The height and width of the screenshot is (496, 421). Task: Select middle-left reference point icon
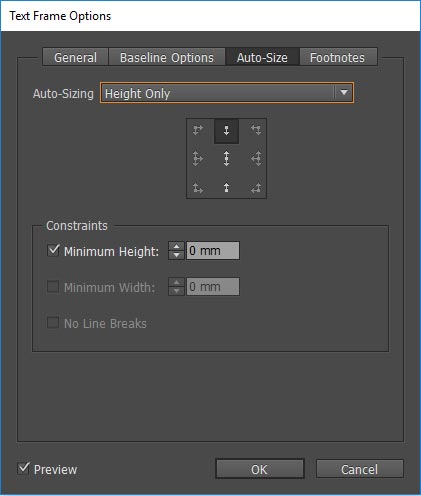198,159
